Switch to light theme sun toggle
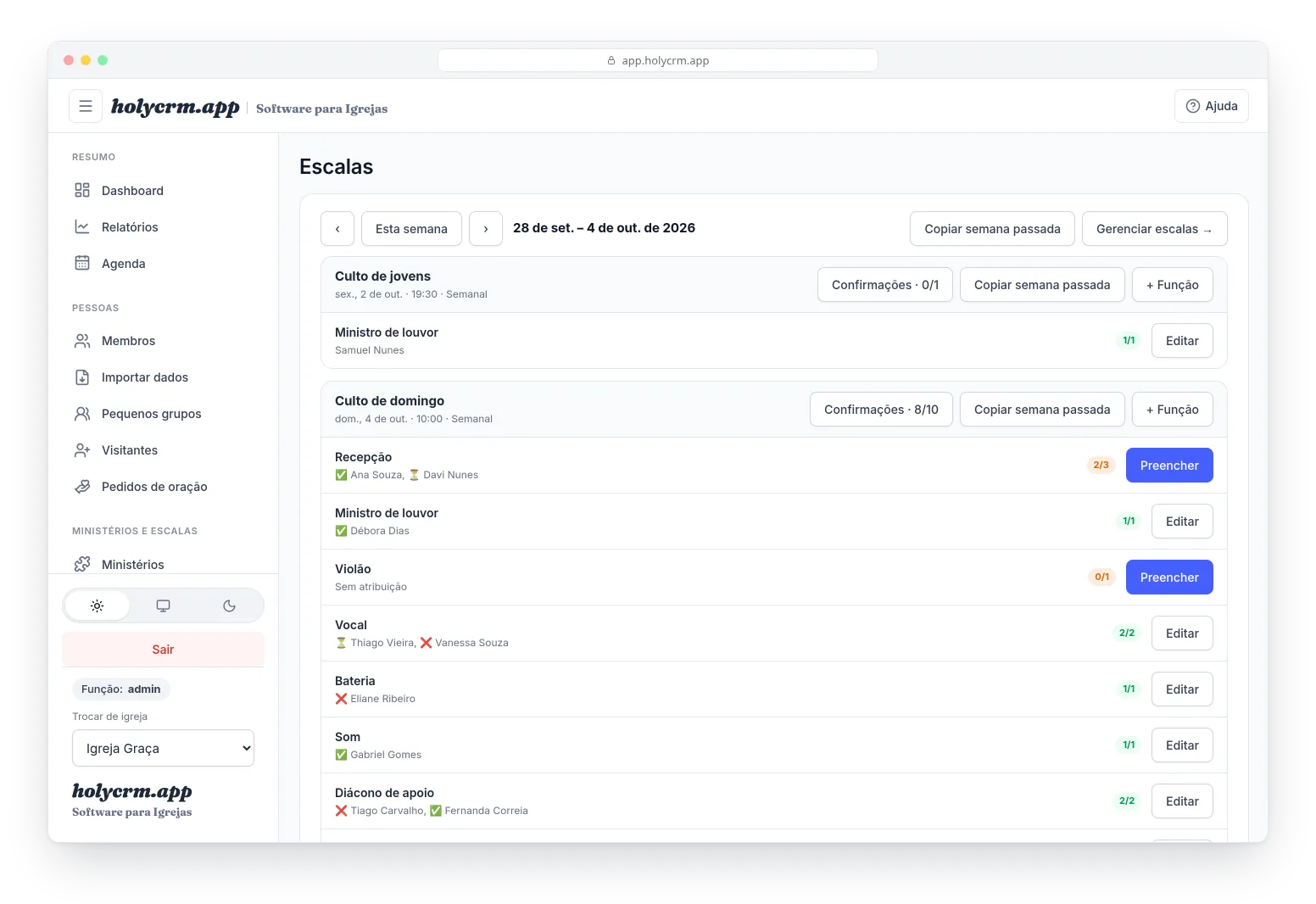1316x904 pixels. click(x=98, y=605)
